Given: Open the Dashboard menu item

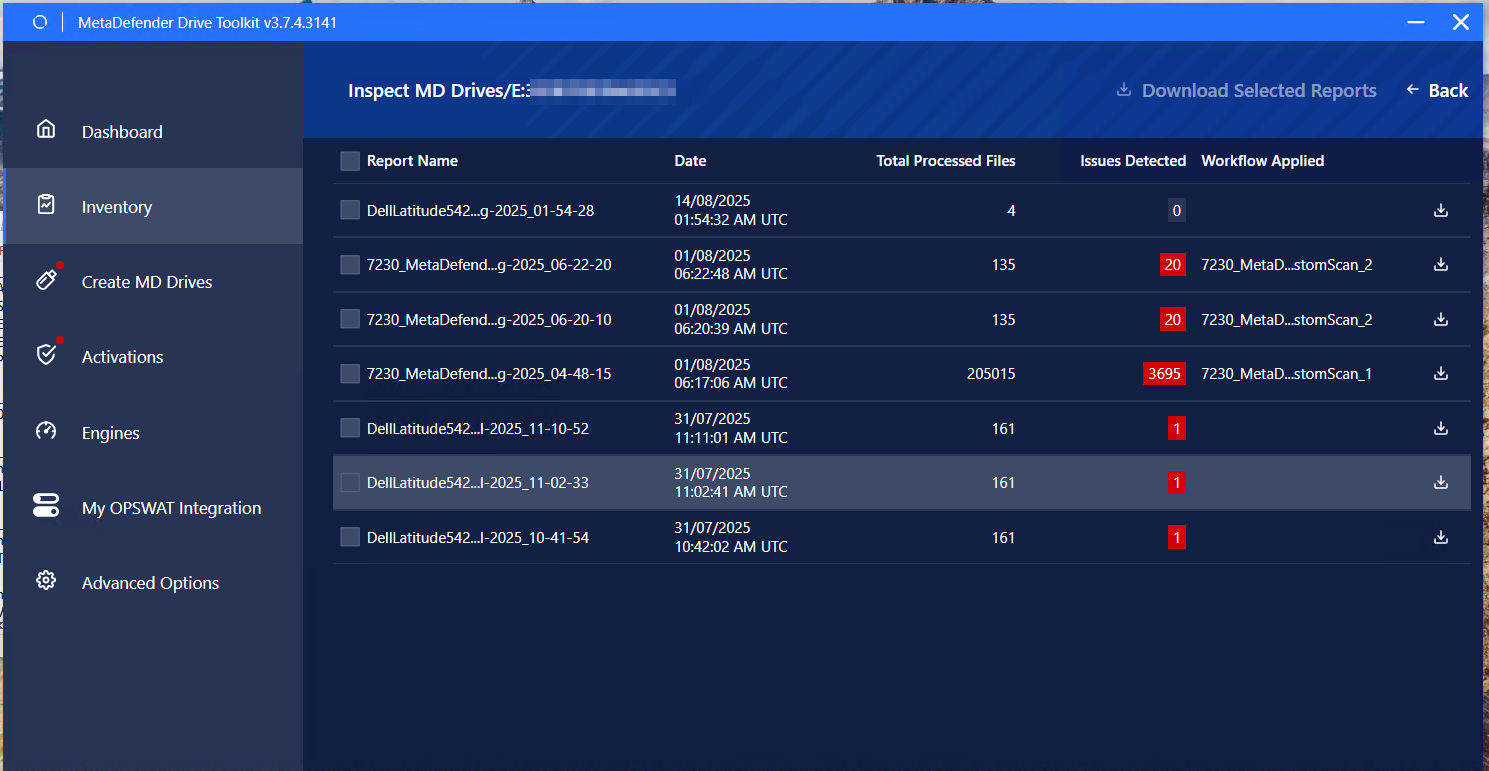Looking at the screenshot, I should click(153, 131).
